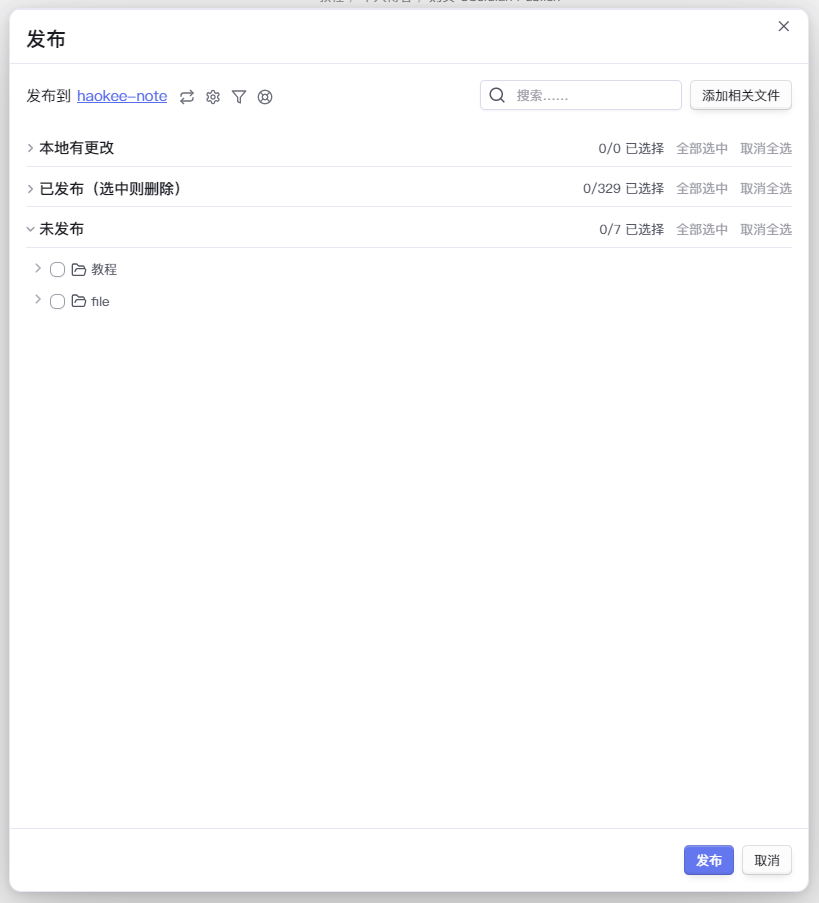Click the folder icon next to 教程
Screen dimensions: 819x903
click(79, 269)
